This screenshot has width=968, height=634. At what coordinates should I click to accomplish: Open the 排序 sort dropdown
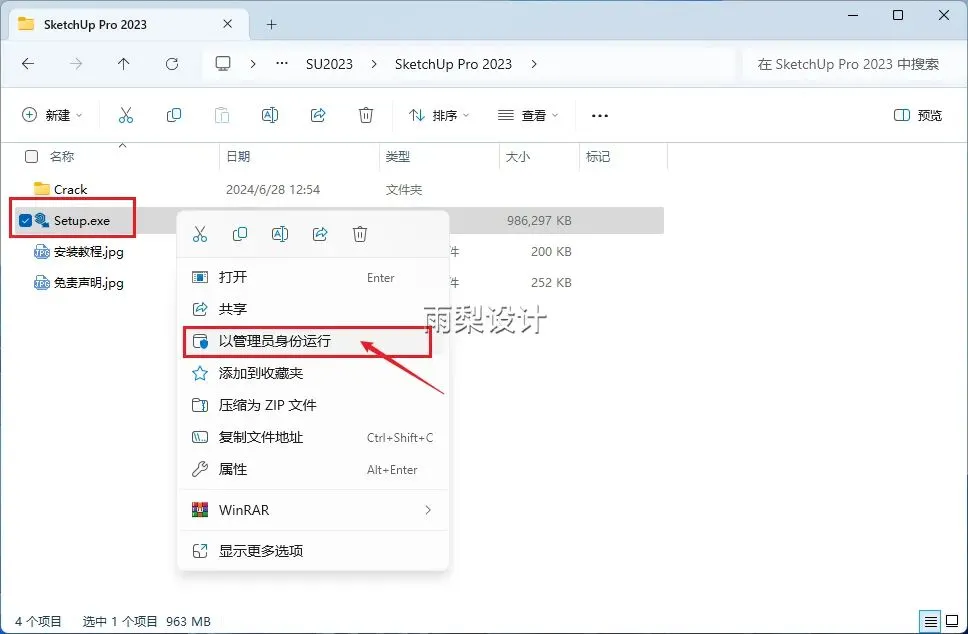(439, 115)
